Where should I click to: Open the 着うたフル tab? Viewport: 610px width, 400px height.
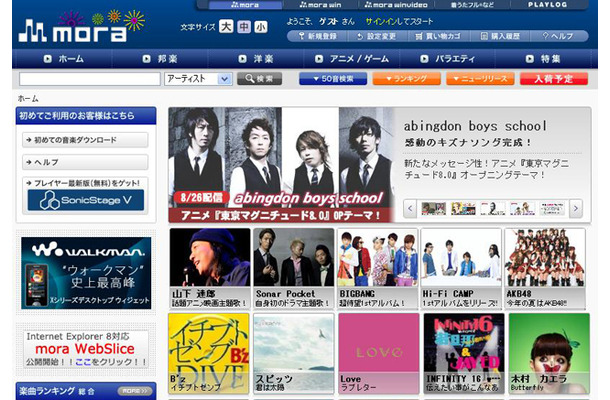pyautogui.click(x=472, y=5)
